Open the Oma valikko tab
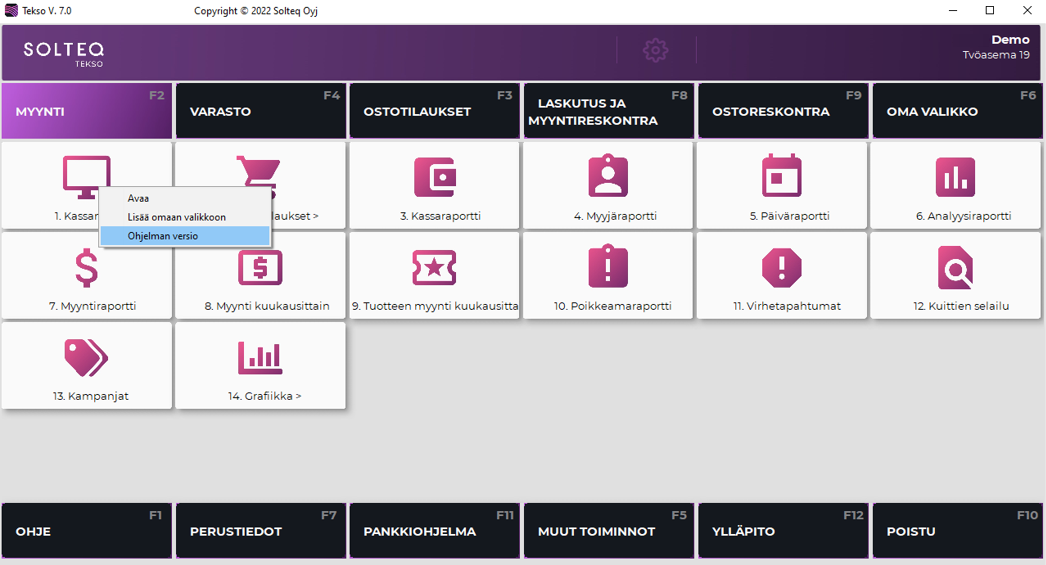Screen dimensions: 1046x565 pos(957,111)
